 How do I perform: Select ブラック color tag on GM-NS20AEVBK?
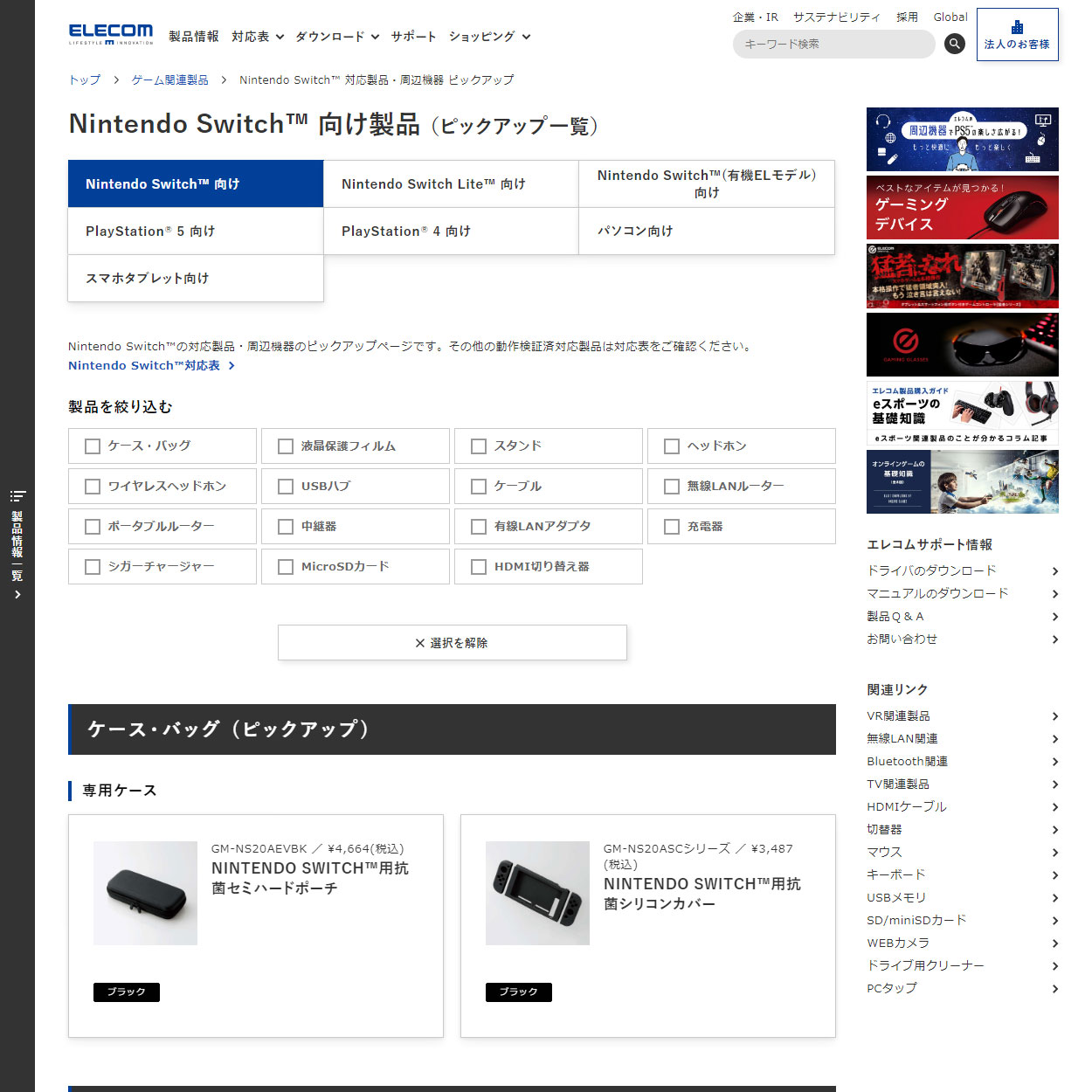tap(127, 992)
